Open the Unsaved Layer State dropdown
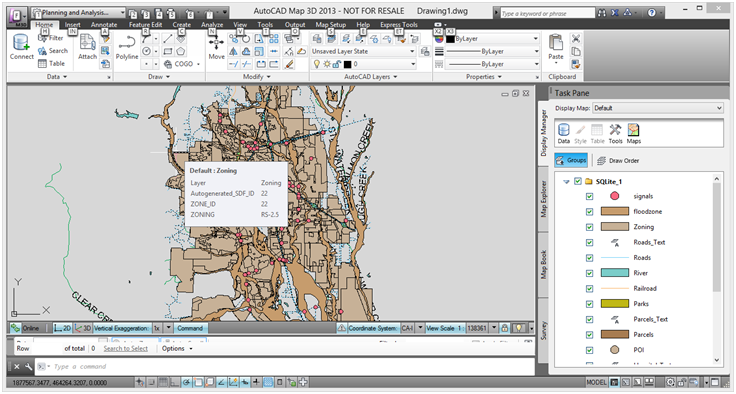The image size is (736, 394). pyautogui.click(x=363, y=51)
